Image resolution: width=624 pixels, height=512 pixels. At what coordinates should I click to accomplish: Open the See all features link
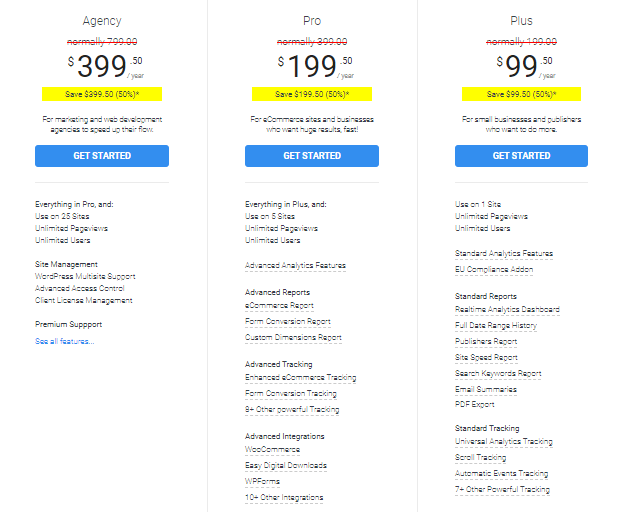pyautogui.click(x=64, y=341)
